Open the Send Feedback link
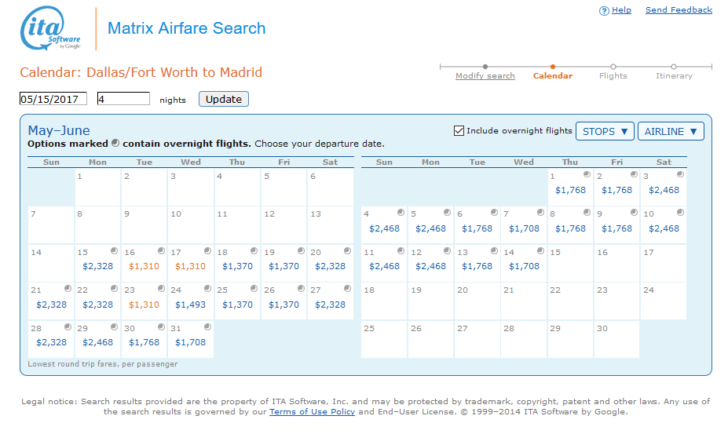The image size is (728, 445). coord(678,10)
